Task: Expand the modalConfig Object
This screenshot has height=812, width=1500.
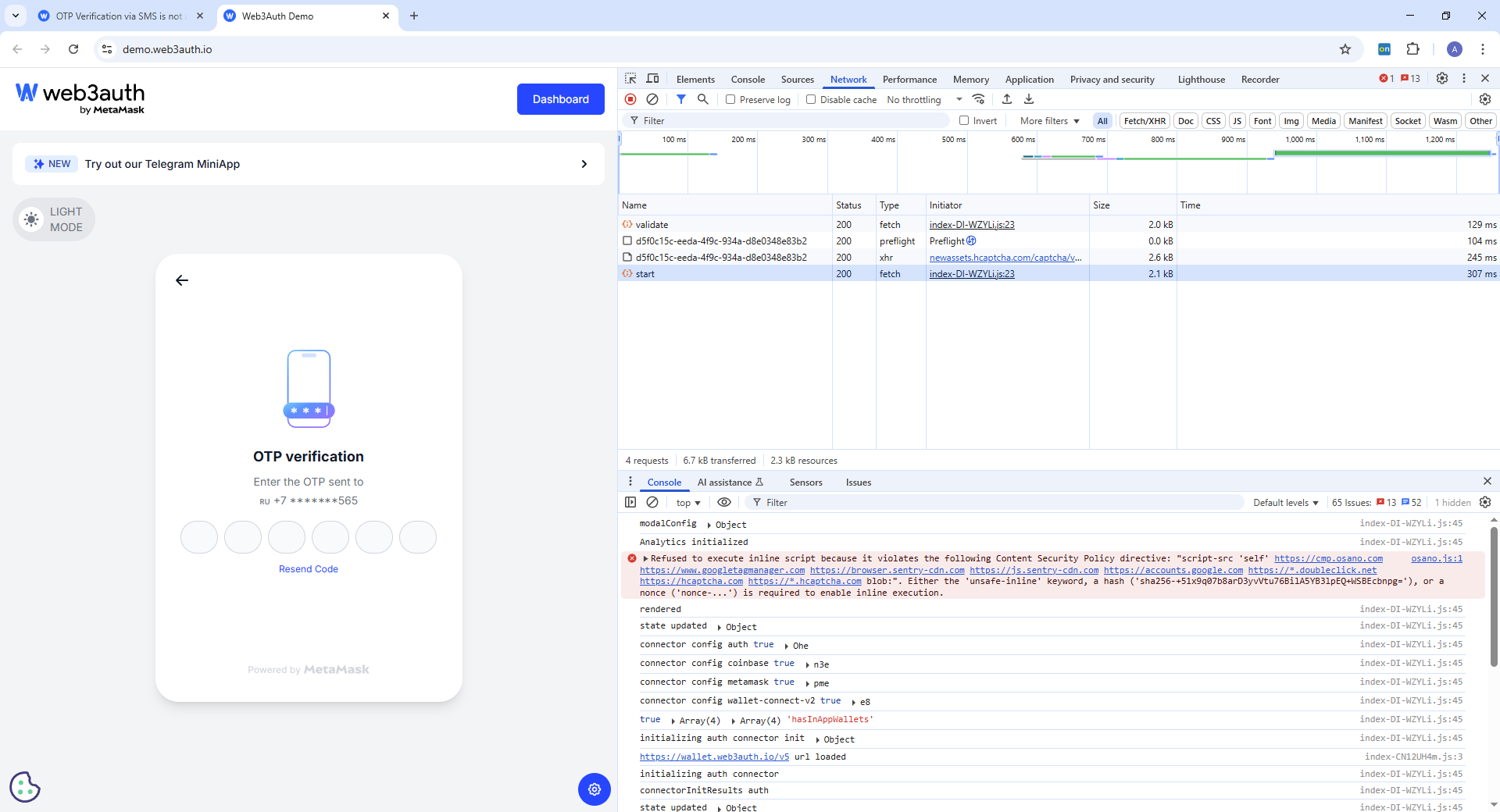Action: (x=709, y=525)
